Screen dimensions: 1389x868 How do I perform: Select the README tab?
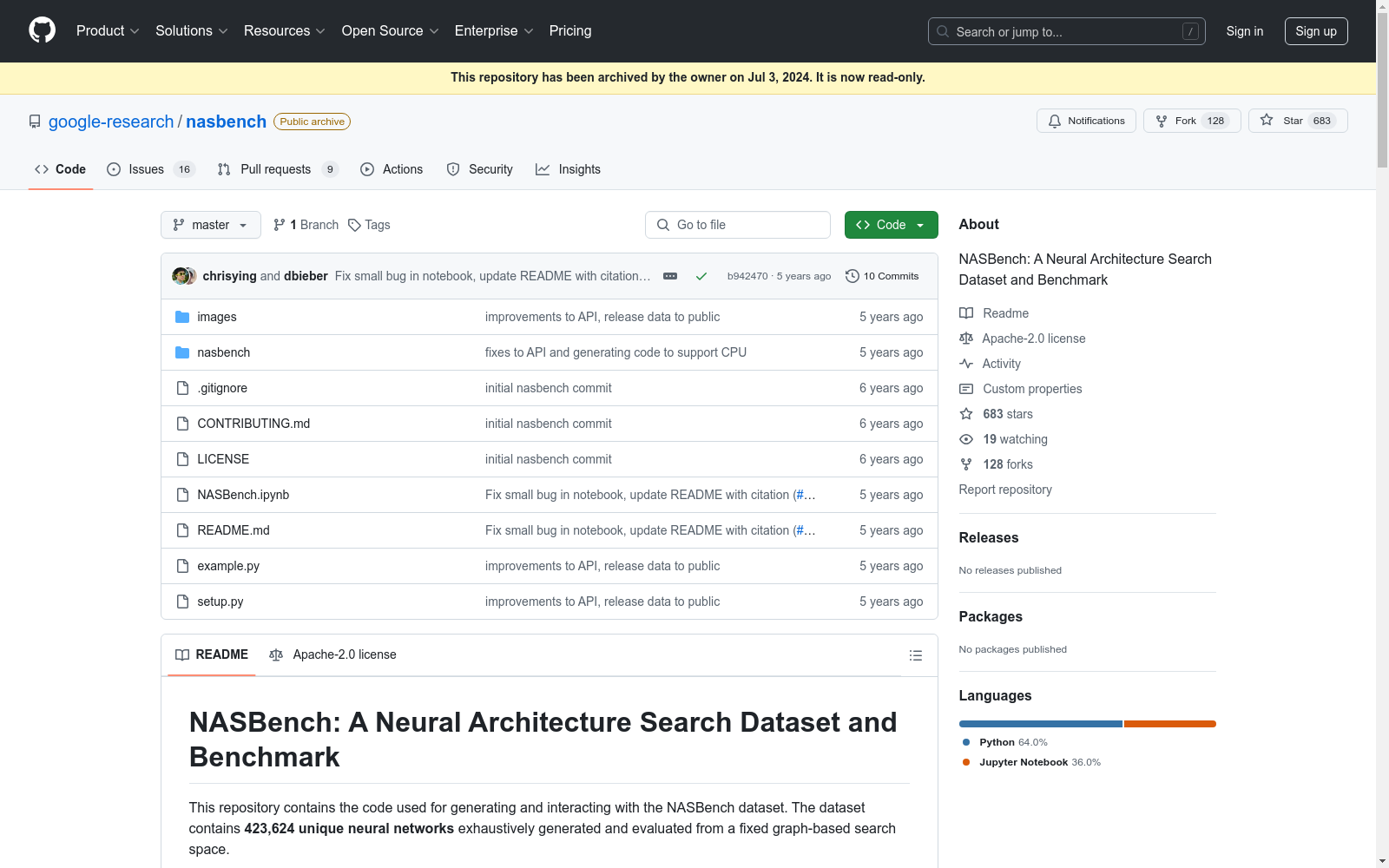212,654
